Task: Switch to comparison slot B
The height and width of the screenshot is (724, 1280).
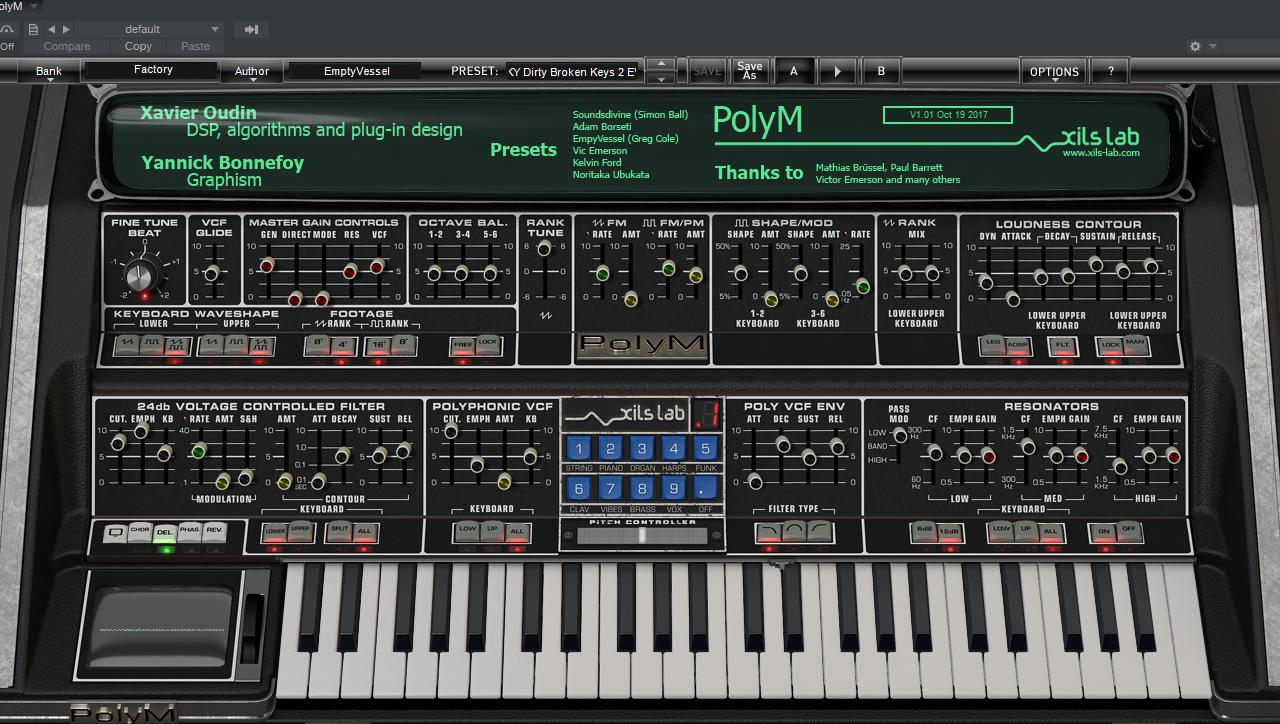Action: point(881,71)
